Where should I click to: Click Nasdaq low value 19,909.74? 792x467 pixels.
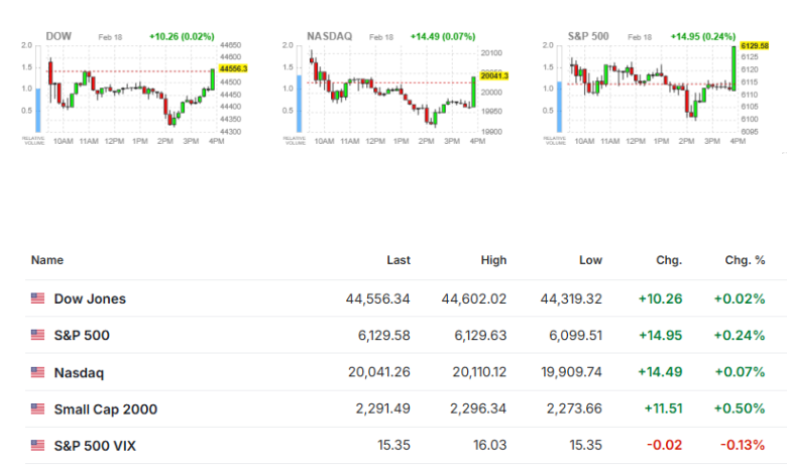tap(572, 372)
